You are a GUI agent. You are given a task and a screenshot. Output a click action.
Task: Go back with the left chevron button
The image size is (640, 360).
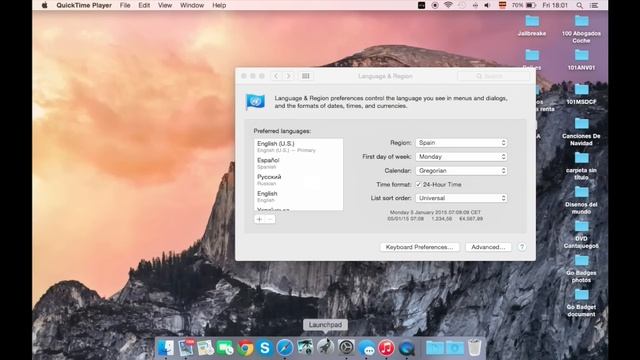276,76
